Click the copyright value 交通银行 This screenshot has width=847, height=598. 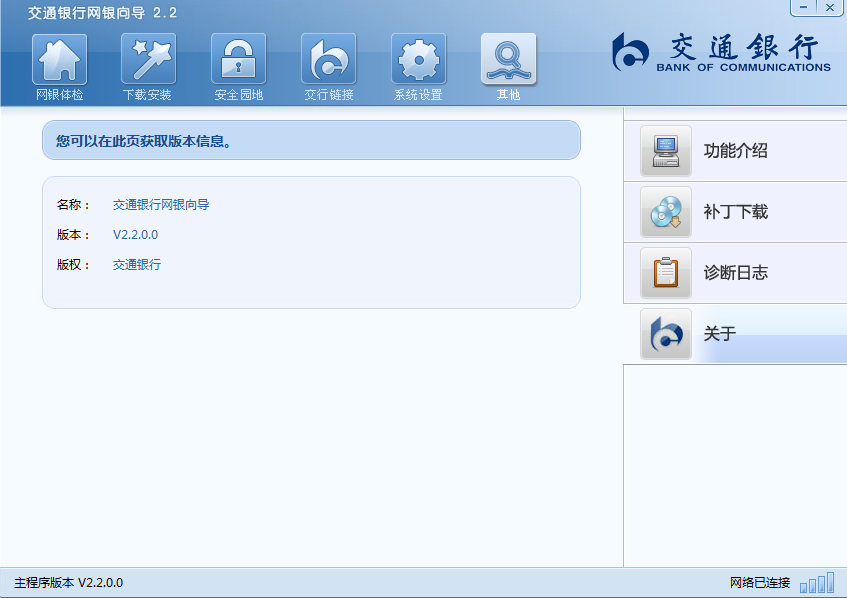point(137,265)
